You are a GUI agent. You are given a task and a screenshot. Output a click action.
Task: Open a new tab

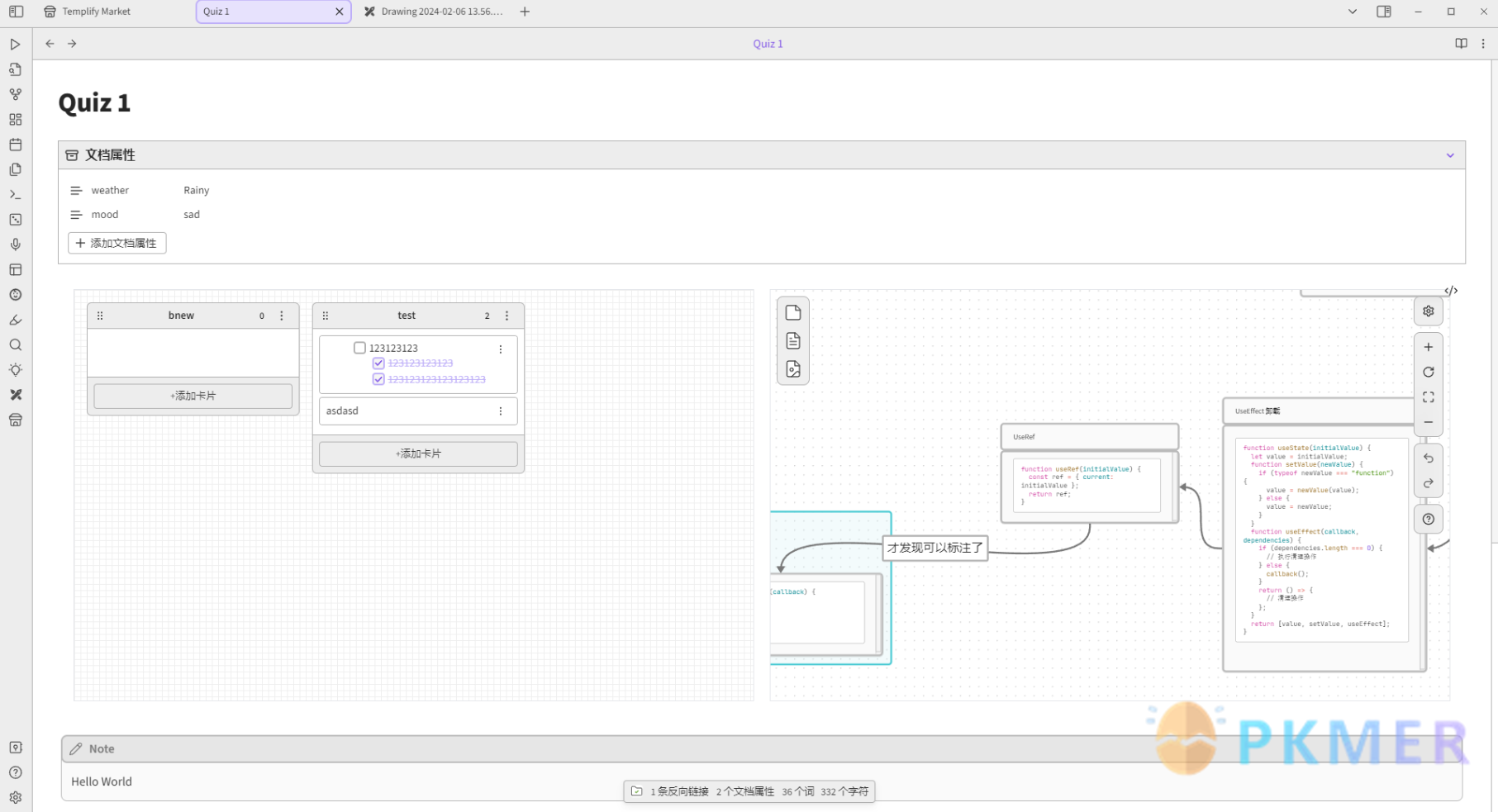525,12
